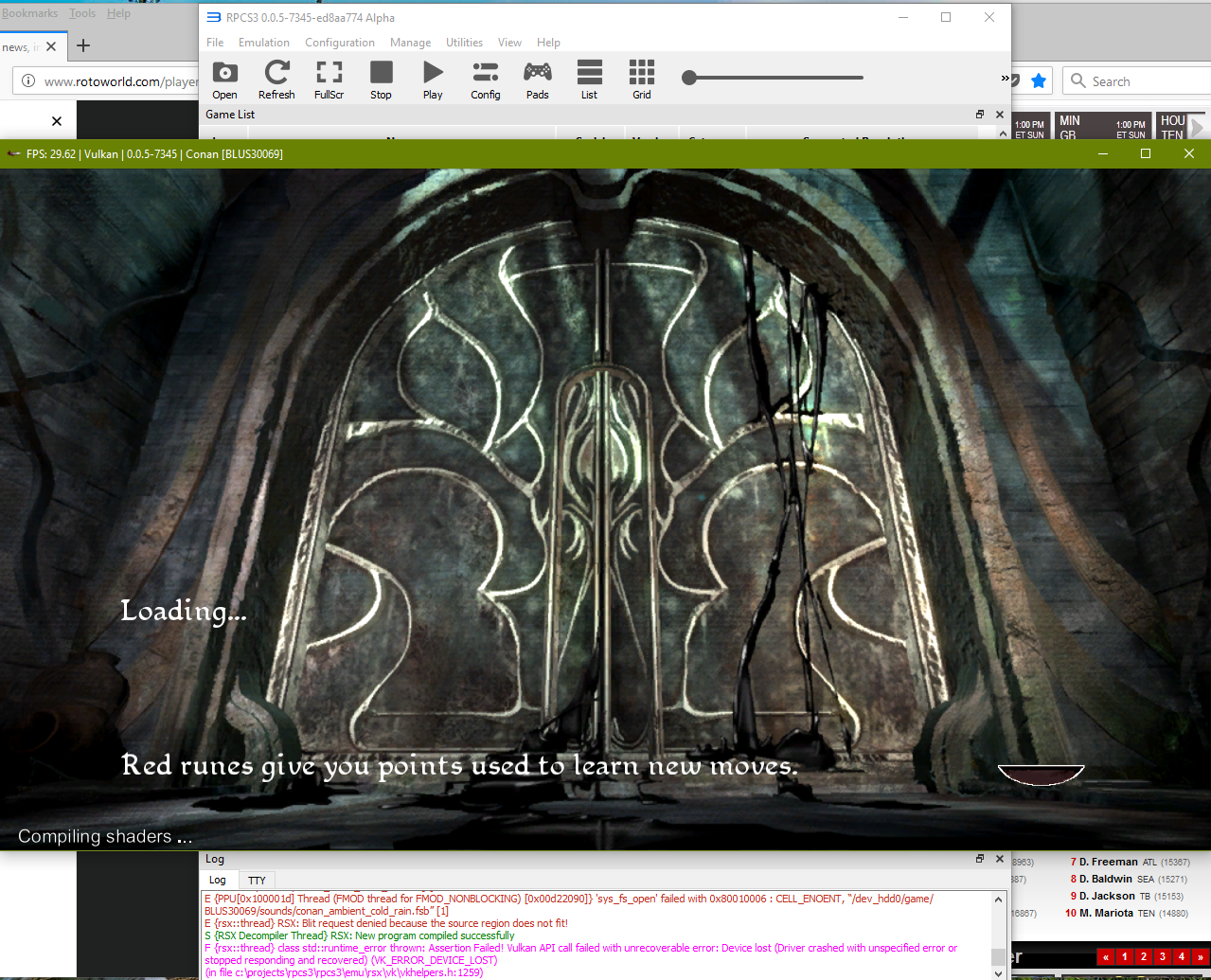Switch game list to List view
The image size is (1211, 980).
(589, 80)
